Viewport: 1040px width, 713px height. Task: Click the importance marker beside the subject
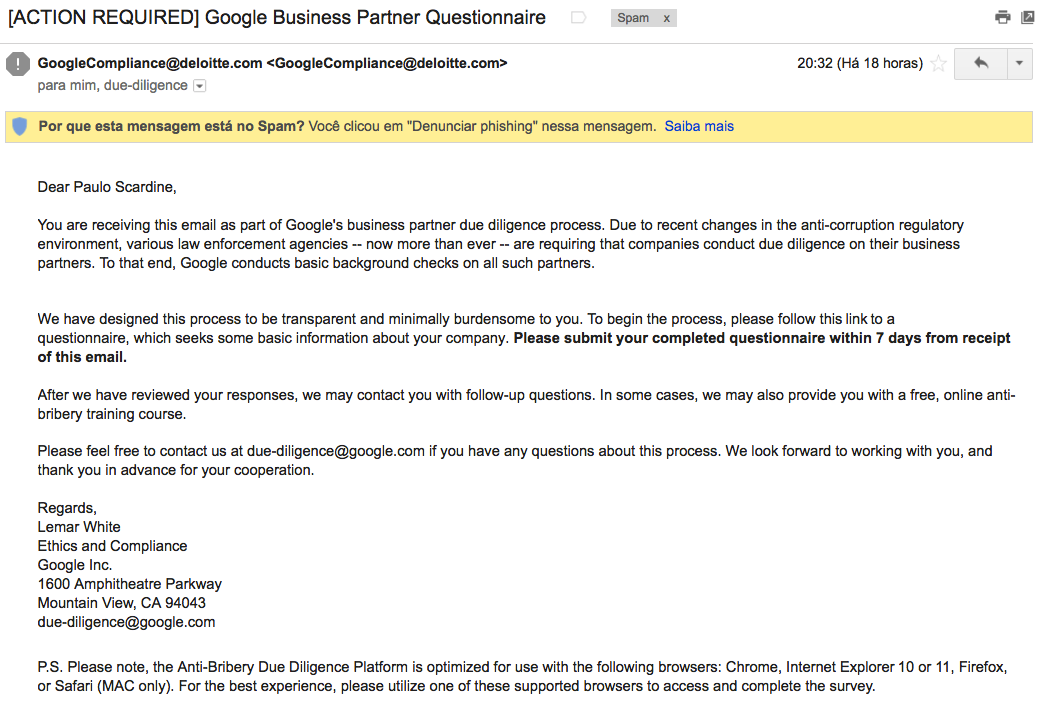(578, 18)
